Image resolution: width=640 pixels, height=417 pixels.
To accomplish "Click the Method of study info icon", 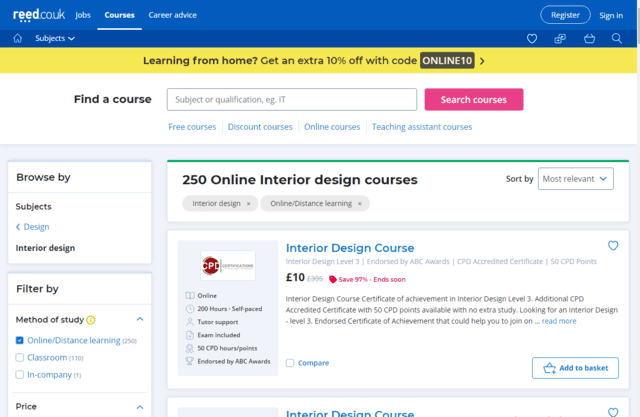I will [91, 320].
